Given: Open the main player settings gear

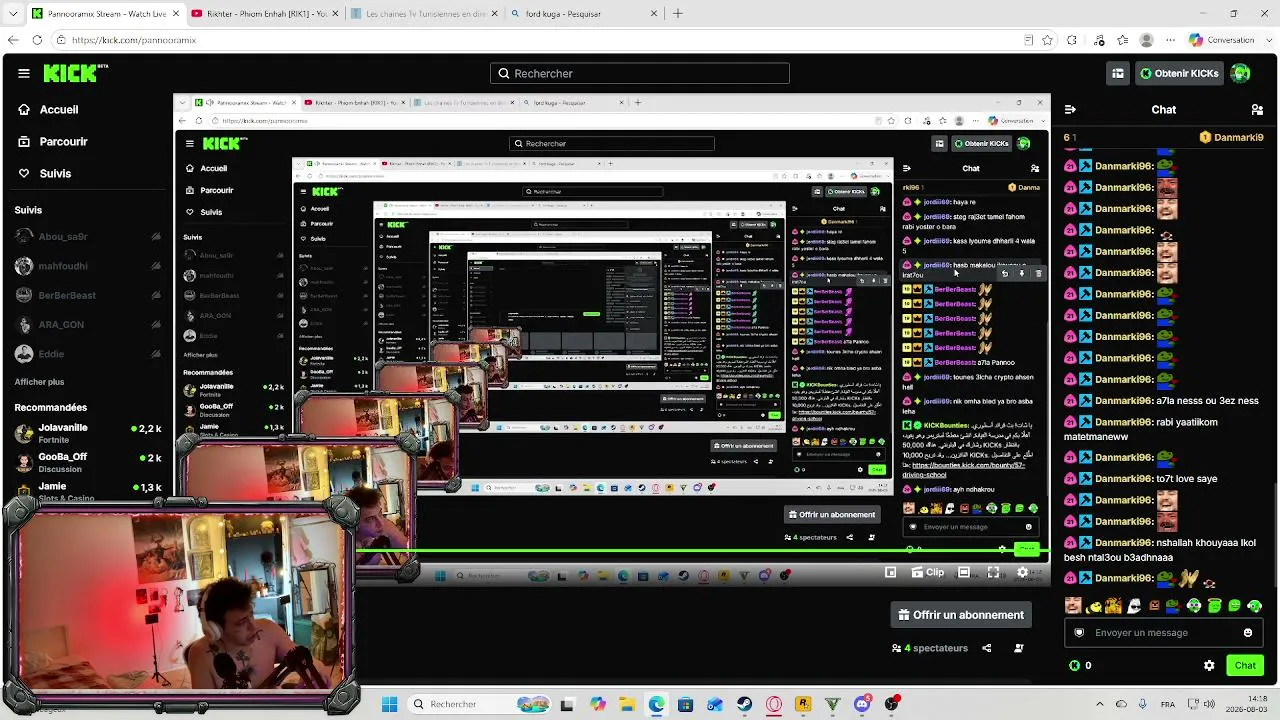Looking at the screenshot, I should pos(1022,573).
